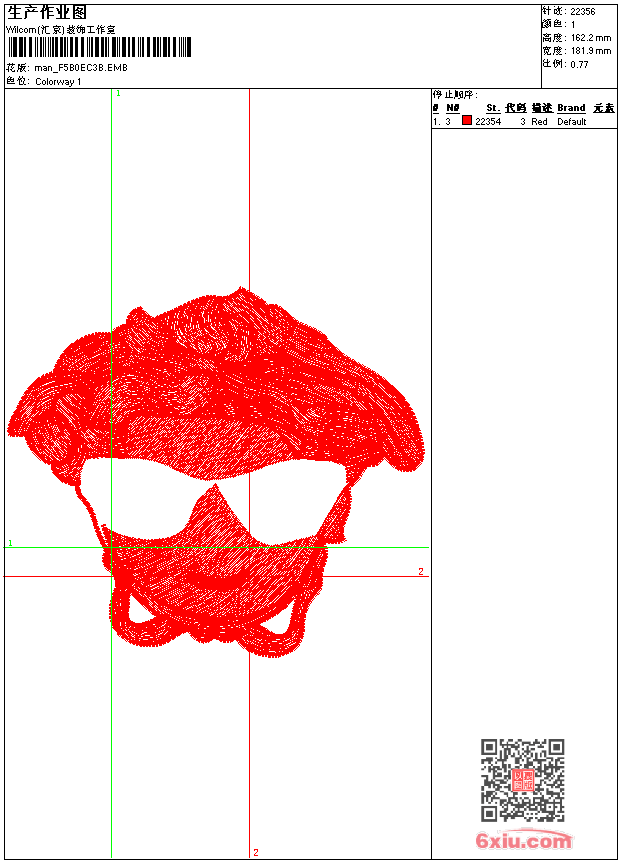The width and height of the screenshot is (620, 860).
Task: Click the red stamp inside the QR code
Action: click(523, 781)
